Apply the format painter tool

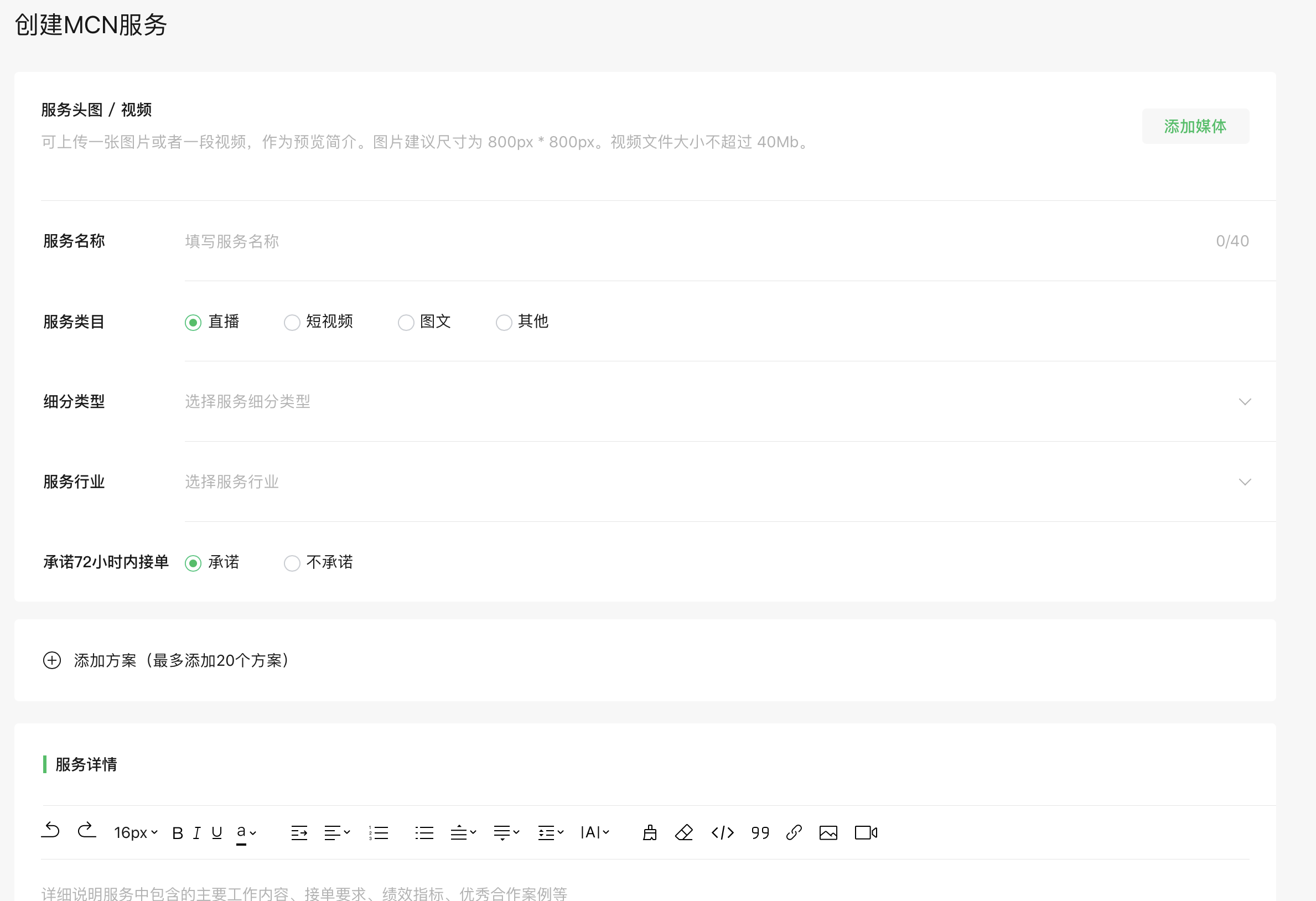pos(650,832)
